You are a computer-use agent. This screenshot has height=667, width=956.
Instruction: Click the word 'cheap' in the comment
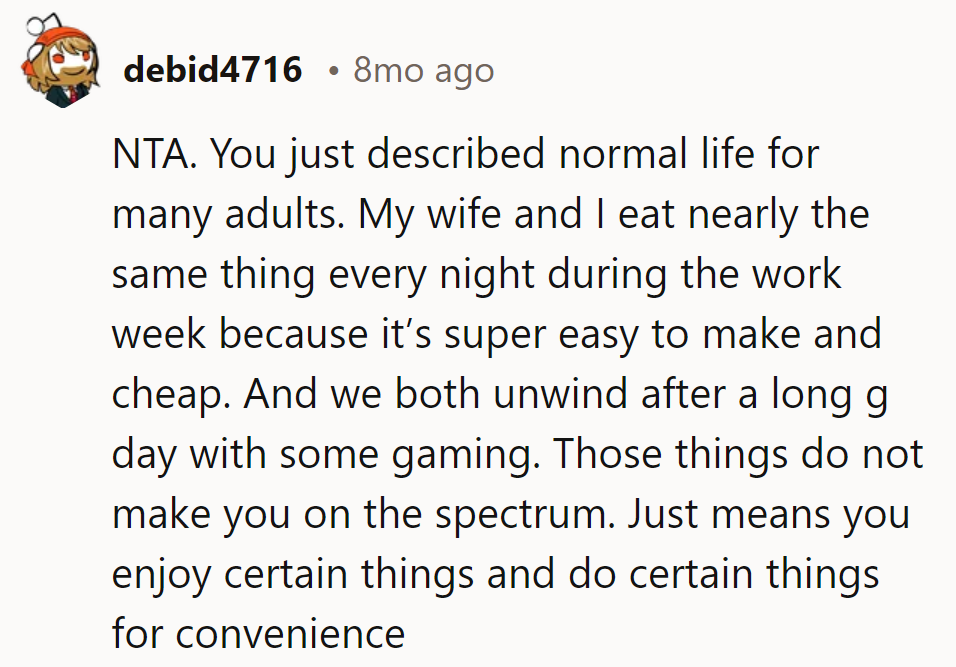[166, 395]
